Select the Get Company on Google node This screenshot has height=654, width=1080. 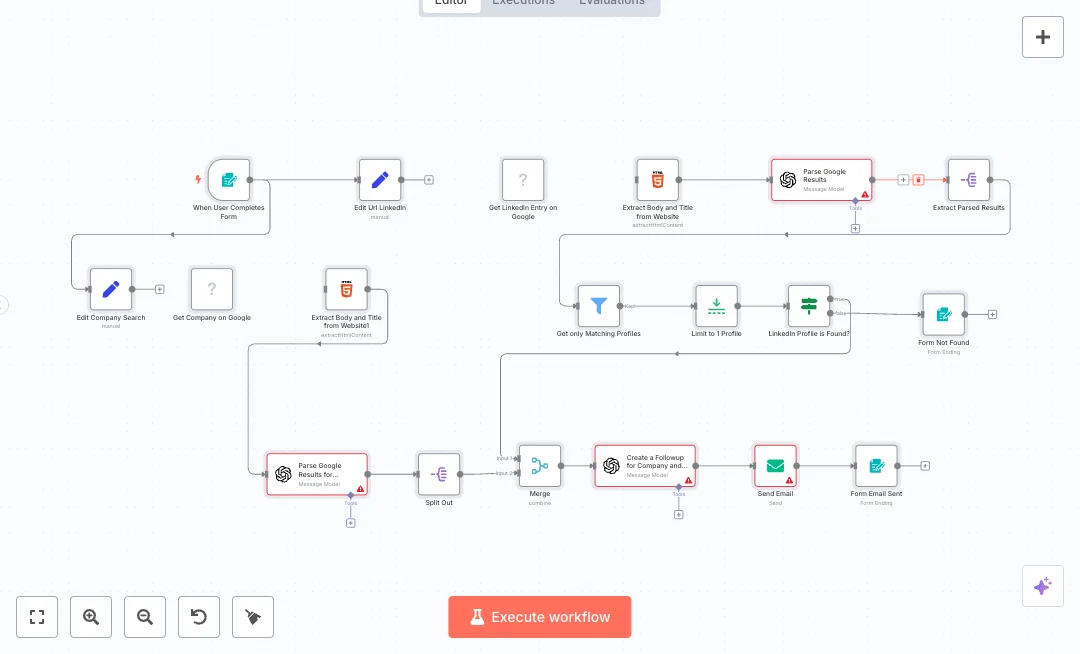[212, 289]
